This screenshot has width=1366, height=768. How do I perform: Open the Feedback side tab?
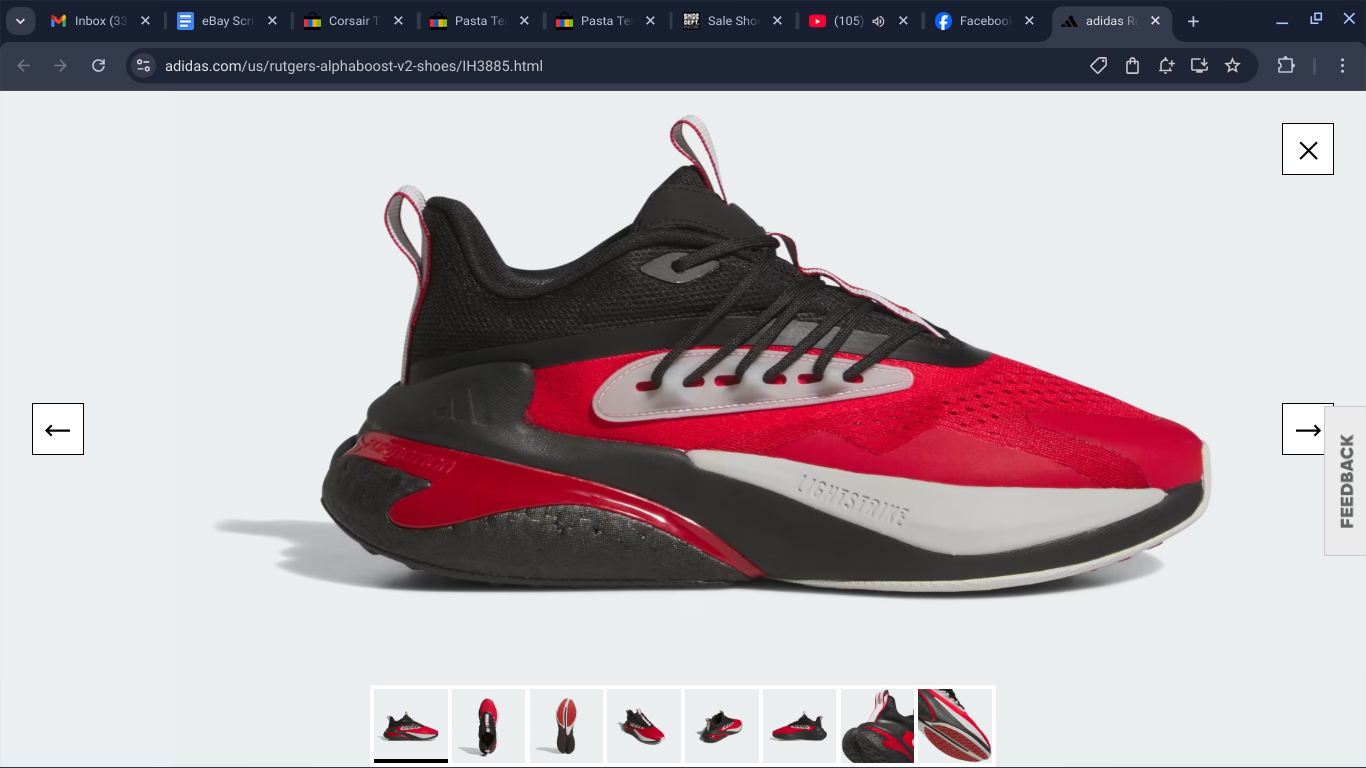click(x=1346, y=481)
